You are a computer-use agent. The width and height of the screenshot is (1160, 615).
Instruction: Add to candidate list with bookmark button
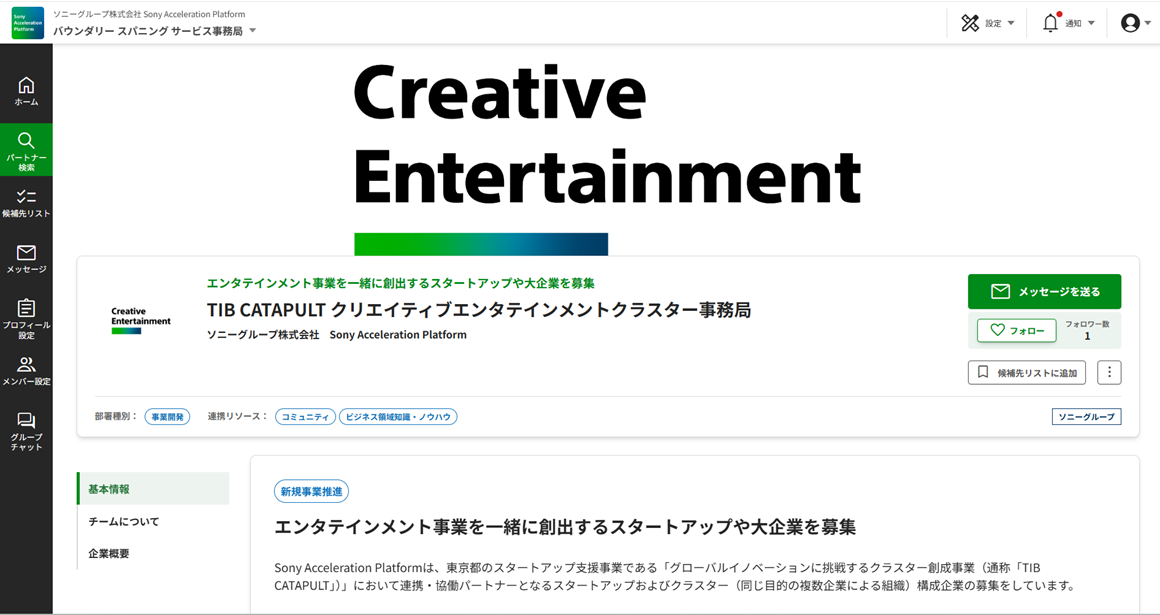pyautogui.click(x=1026, y=373)
